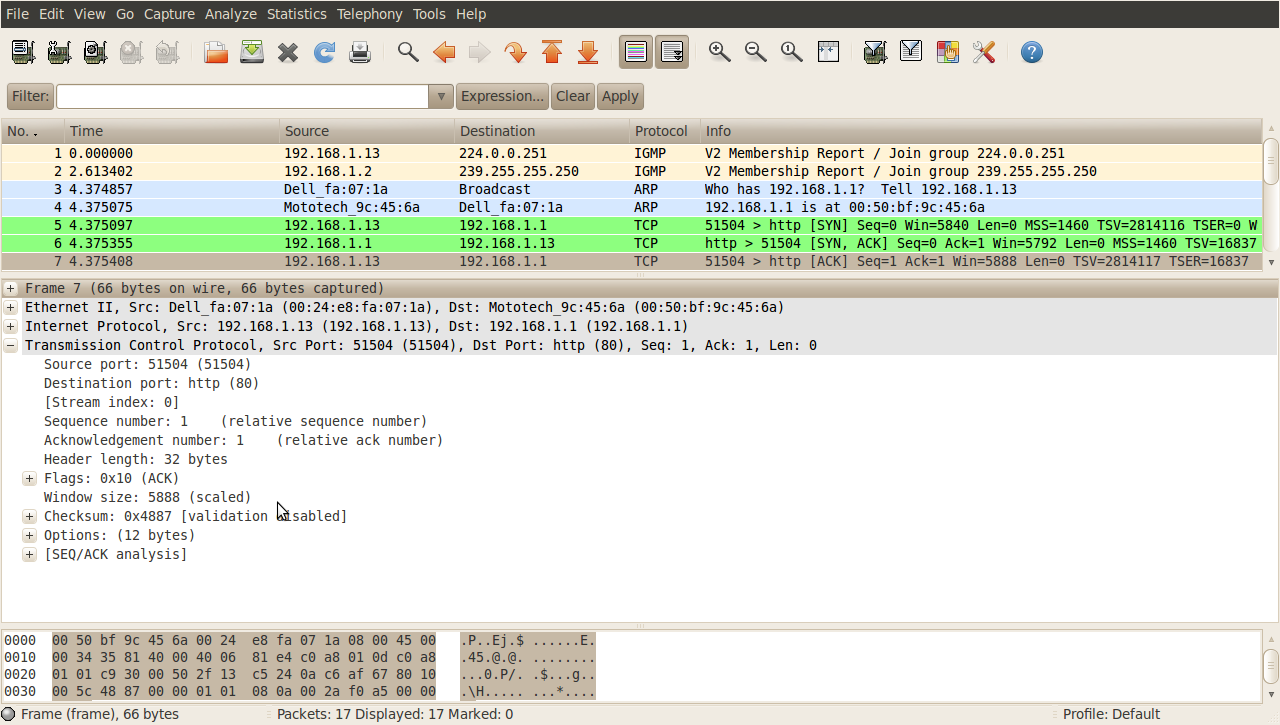Open the Telephony menu

click(x=369, y=14)
